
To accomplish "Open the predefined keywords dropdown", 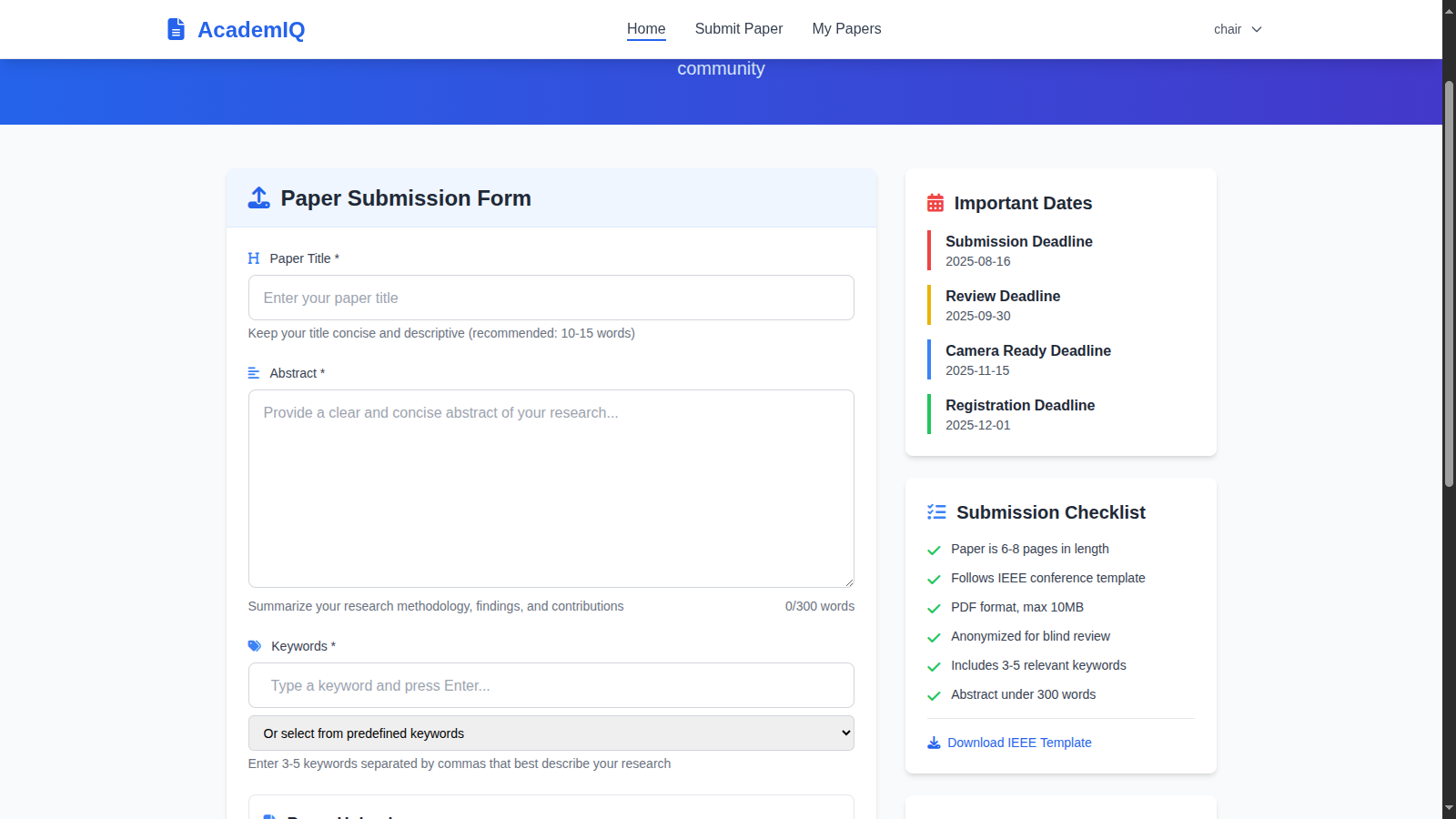I will (551, 733).
